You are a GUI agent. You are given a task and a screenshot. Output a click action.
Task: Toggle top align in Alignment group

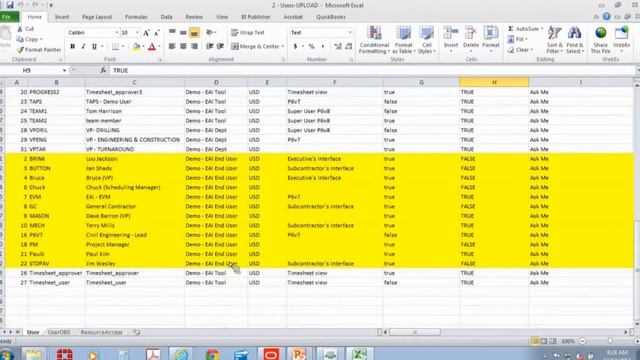click(x=172, y=33)
